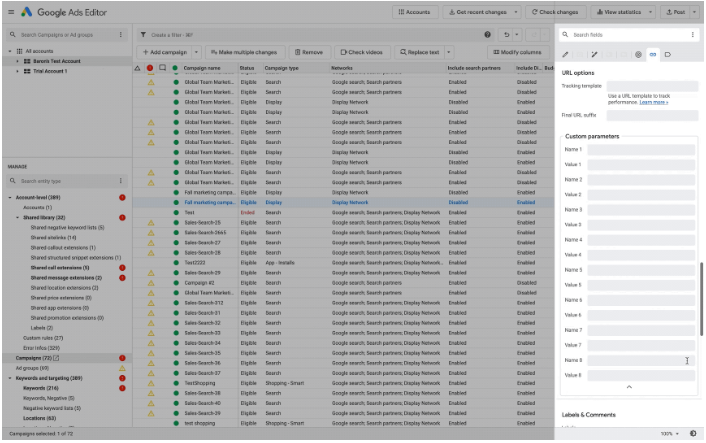The width and height of the screenshot is (706, 443).
Task: Click the Post button
Action: point(676,12)
